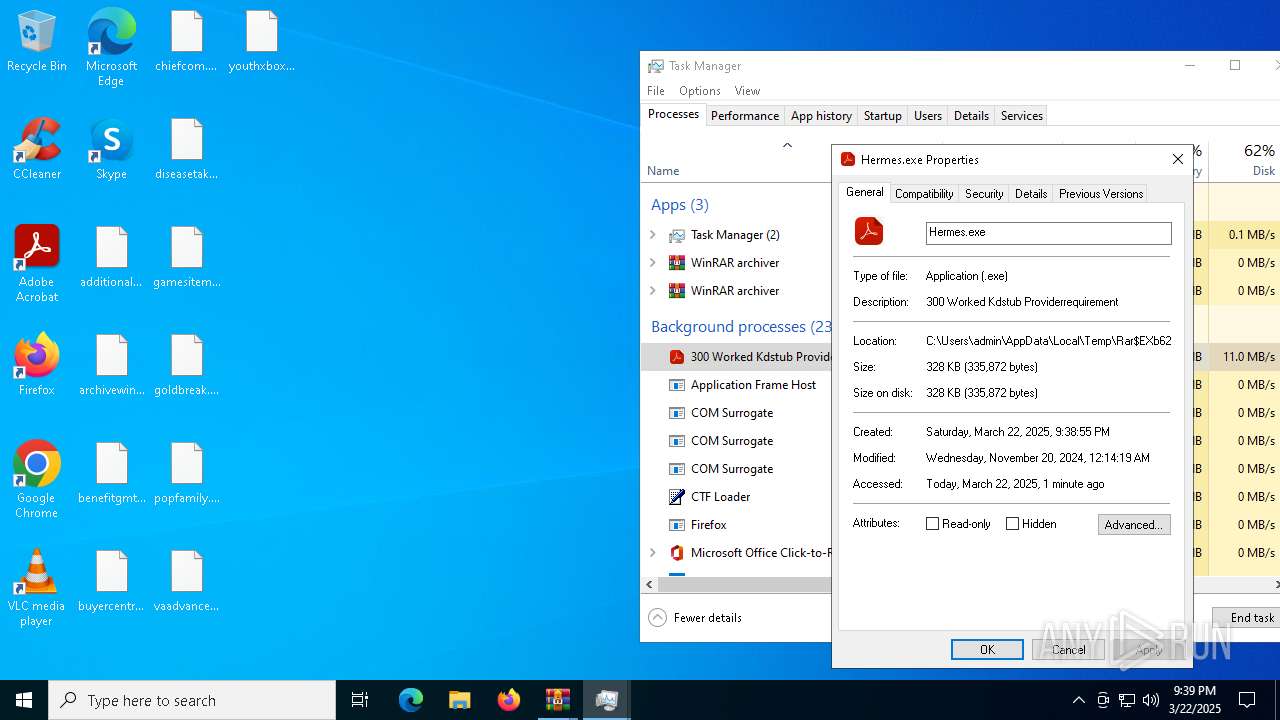This screenshot has width=1280, height=720.
Task: Close the Hermes.exe Properties dialog
Action: click(1178, 159)
